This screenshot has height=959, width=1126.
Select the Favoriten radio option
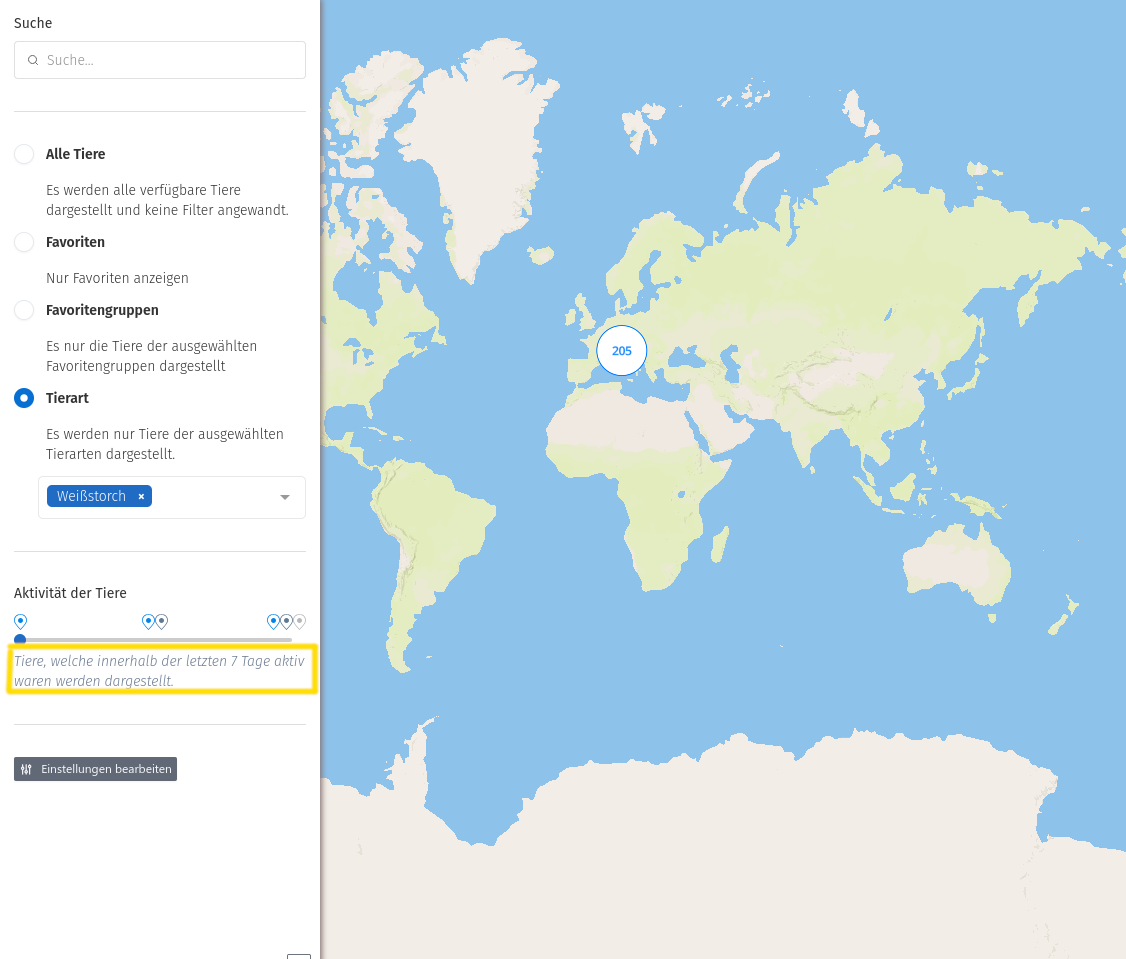(24, 242)
